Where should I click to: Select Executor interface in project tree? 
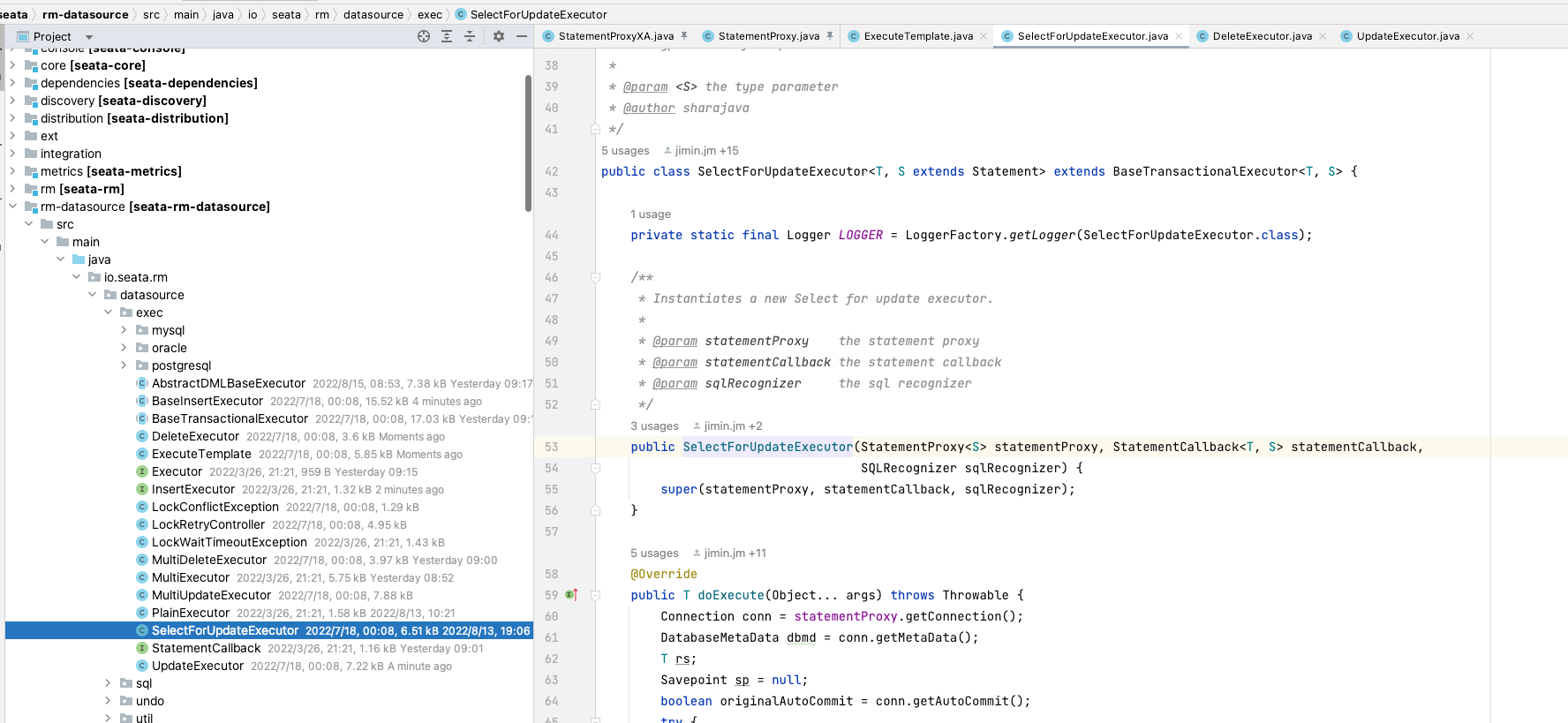pyautogui.click(x=177, y=471)
